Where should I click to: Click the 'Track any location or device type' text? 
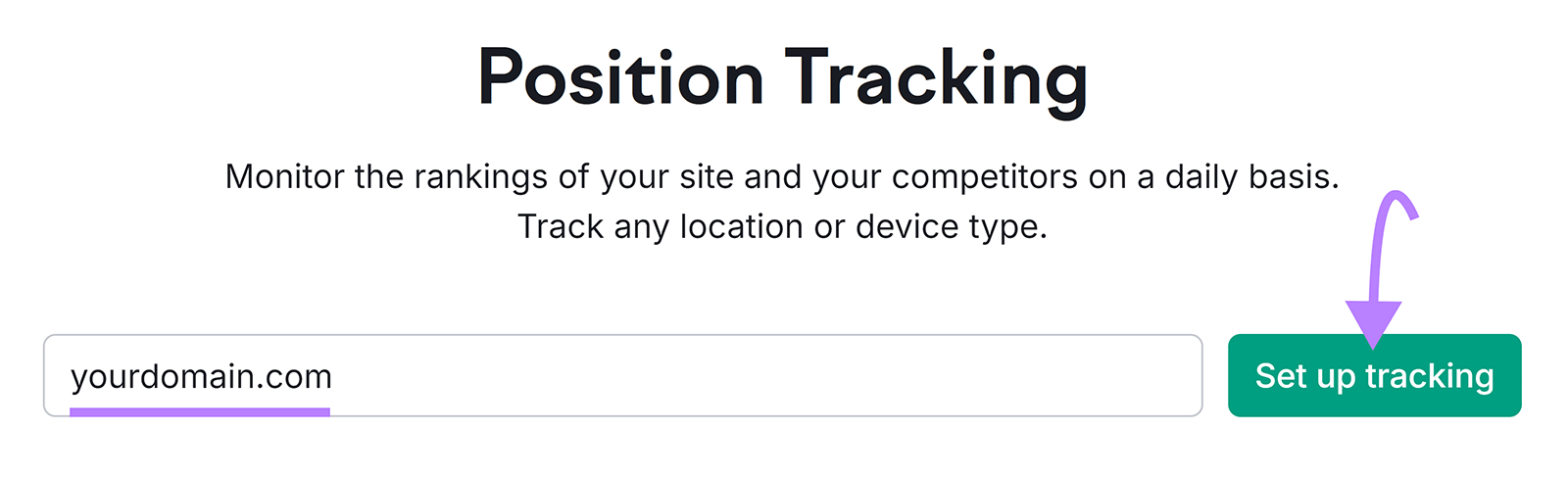782,227
